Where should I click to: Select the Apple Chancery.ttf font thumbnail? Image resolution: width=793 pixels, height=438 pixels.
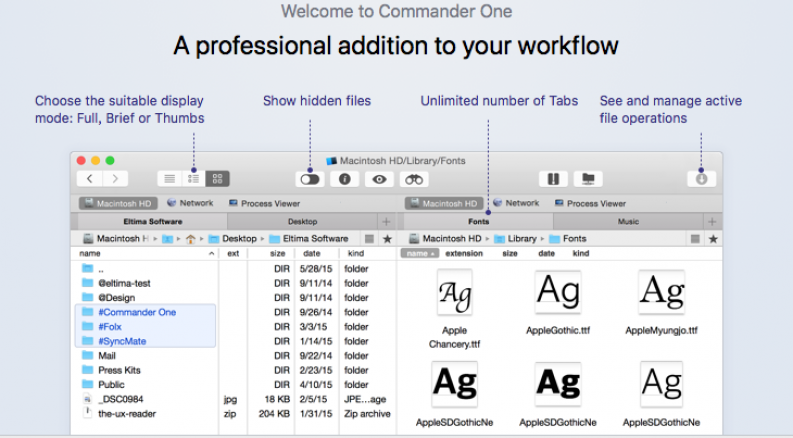click(455, 294)
